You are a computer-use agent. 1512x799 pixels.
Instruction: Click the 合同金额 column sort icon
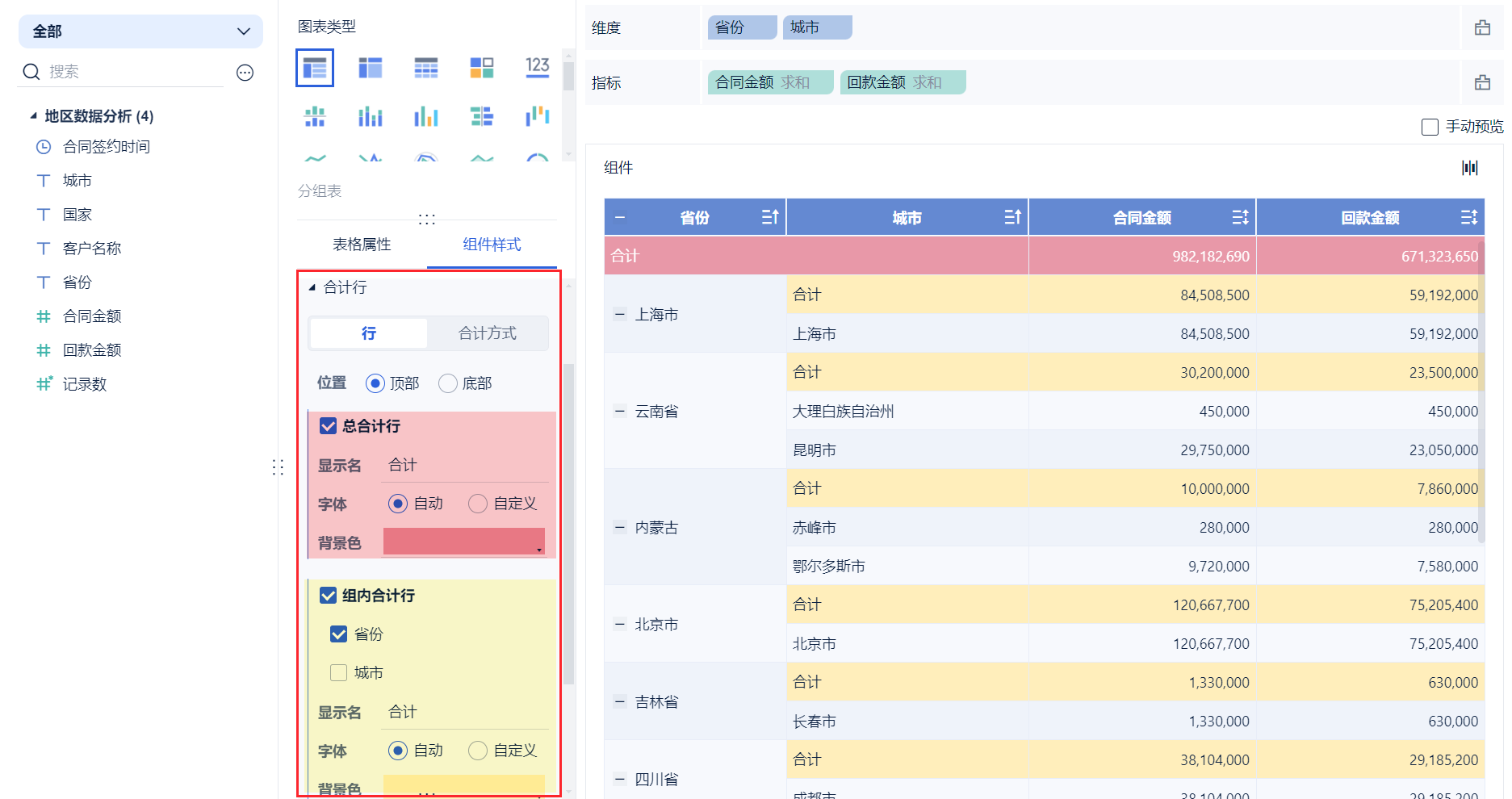tap(1241, 217)
